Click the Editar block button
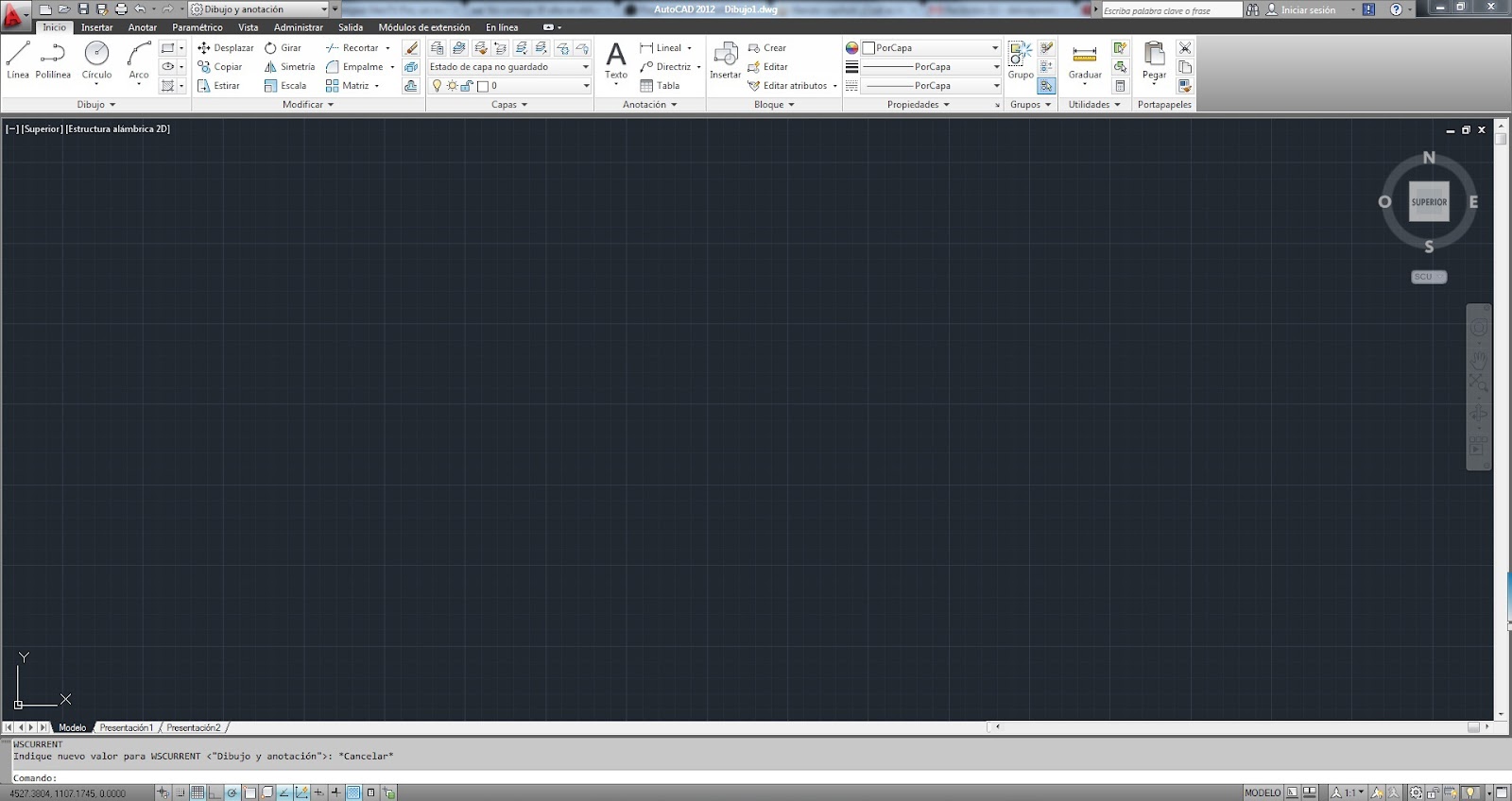Screen dimensions: 1512x801 pos(768,66)
